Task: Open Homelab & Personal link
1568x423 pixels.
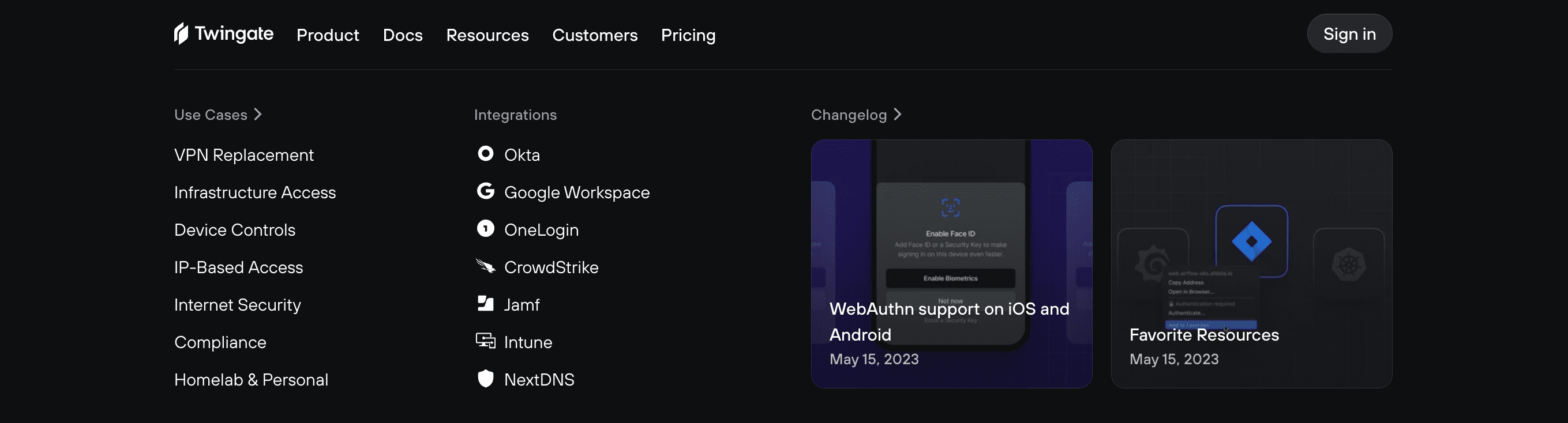Action: coord(251,380)
